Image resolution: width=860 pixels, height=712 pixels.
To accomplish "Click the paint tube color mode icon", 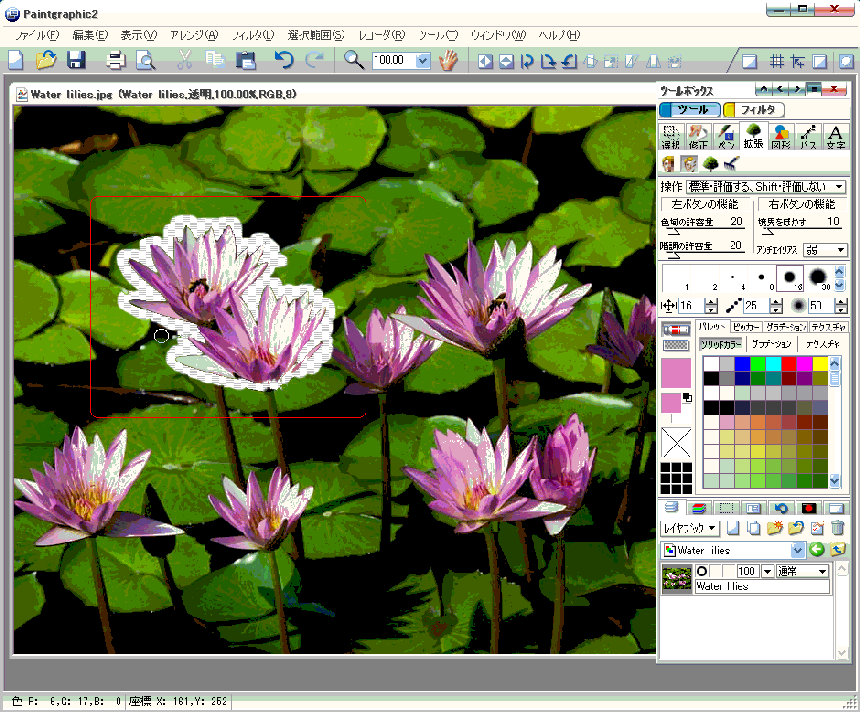I will [x=676, y=330].
